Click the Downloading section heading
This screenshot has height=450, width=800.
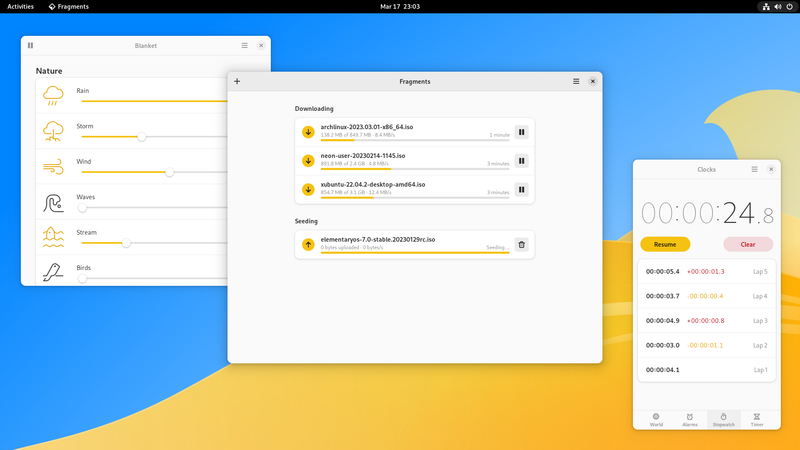(x=314, y=109)
